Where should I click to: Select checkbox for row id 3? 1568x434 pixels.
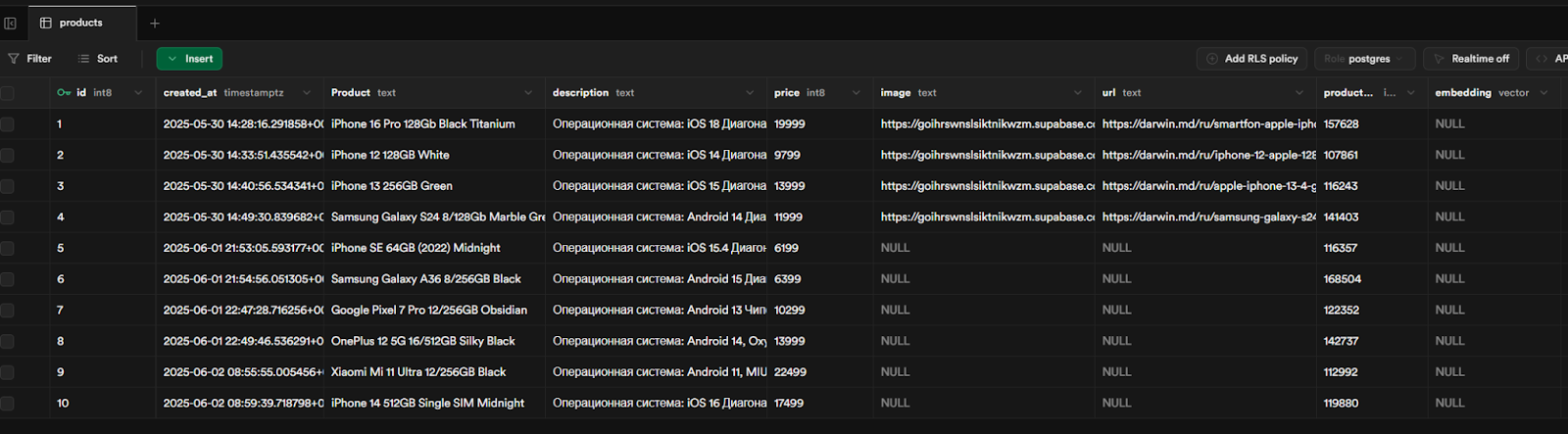(x=8, y=186)
